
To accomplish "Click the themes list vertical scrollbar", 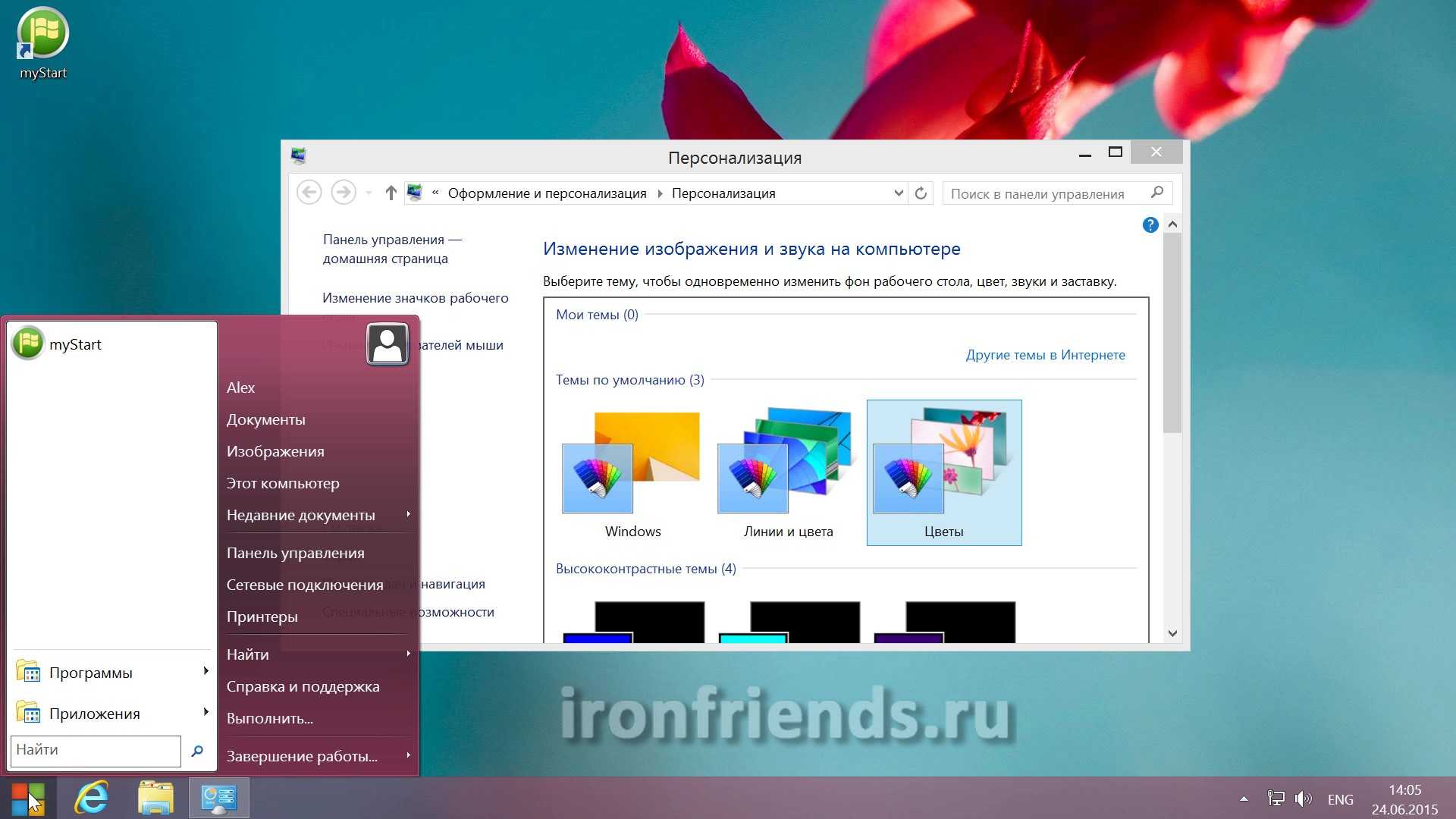I will (x=1172, y=334).
